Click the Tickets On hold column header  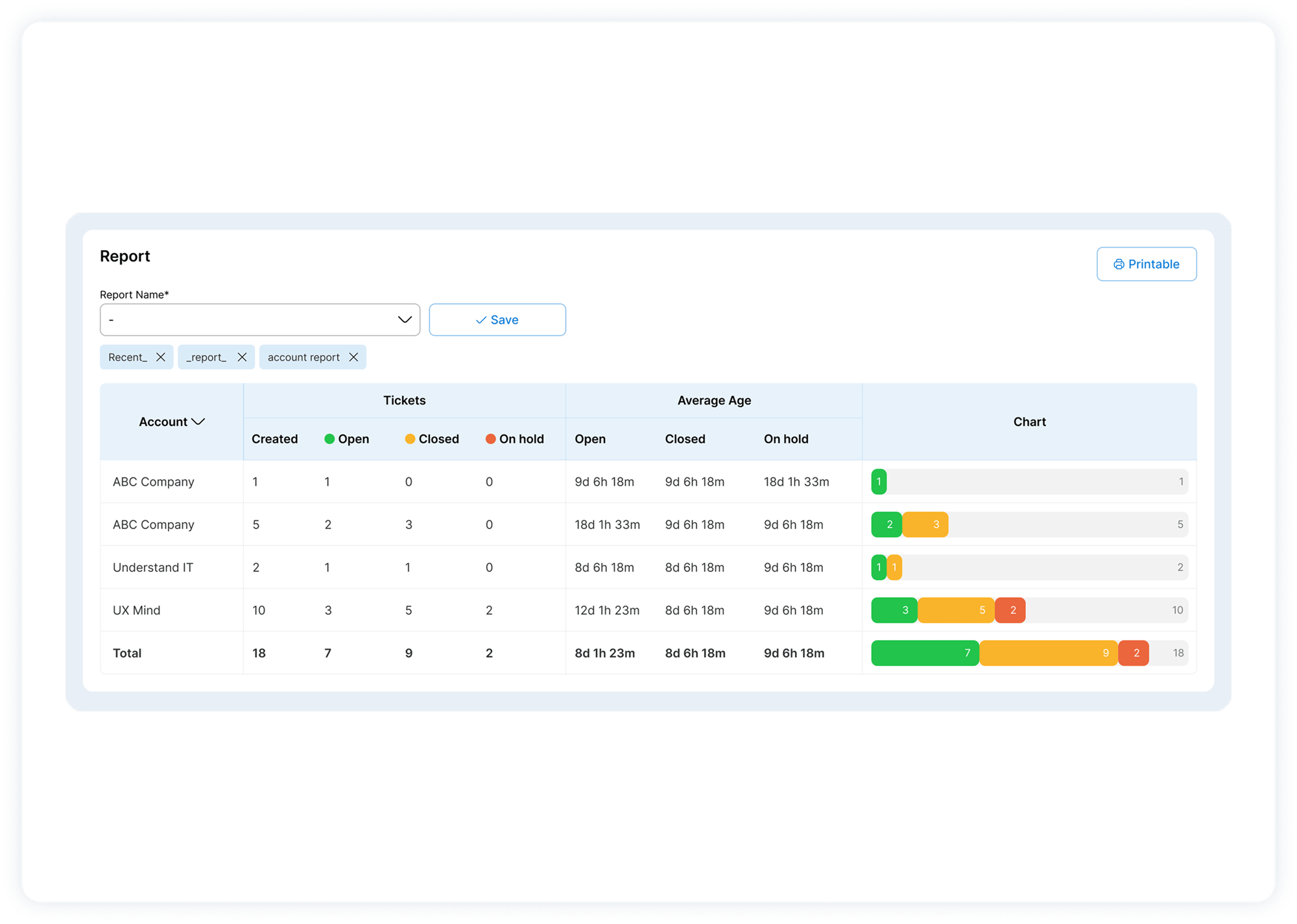point(514,439)
